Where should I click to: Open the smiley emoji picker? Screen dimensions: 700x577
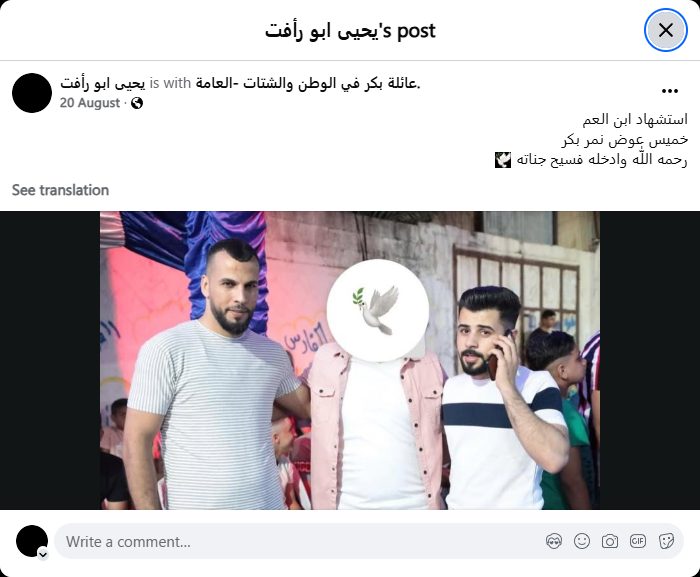582,542
